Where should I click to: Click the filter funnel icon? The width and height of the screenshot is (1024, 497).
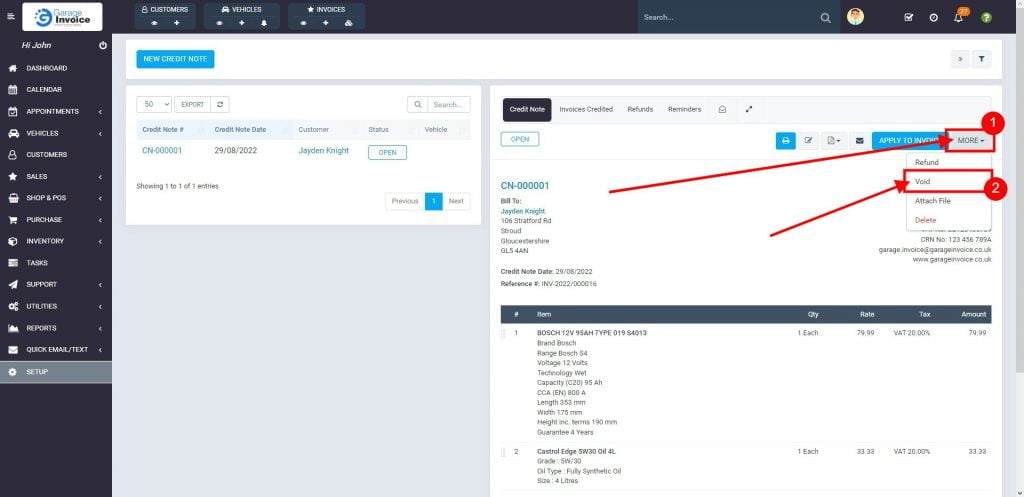pyautogui.click(x=981, y=59)
